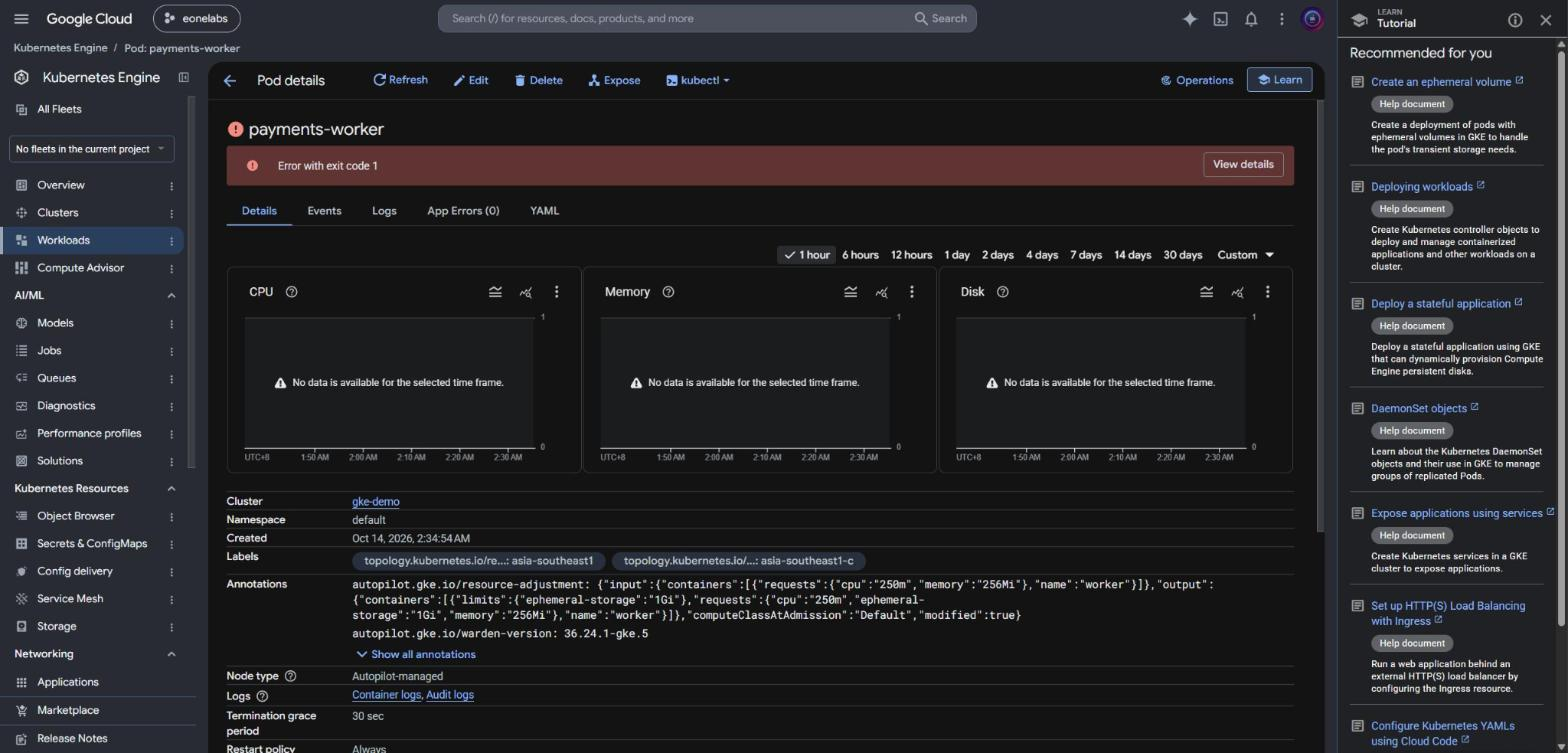Open the explore metrics icon on Disk chart
The height and width of the screenshot is (753, 1568).
tap(1237, 292)
